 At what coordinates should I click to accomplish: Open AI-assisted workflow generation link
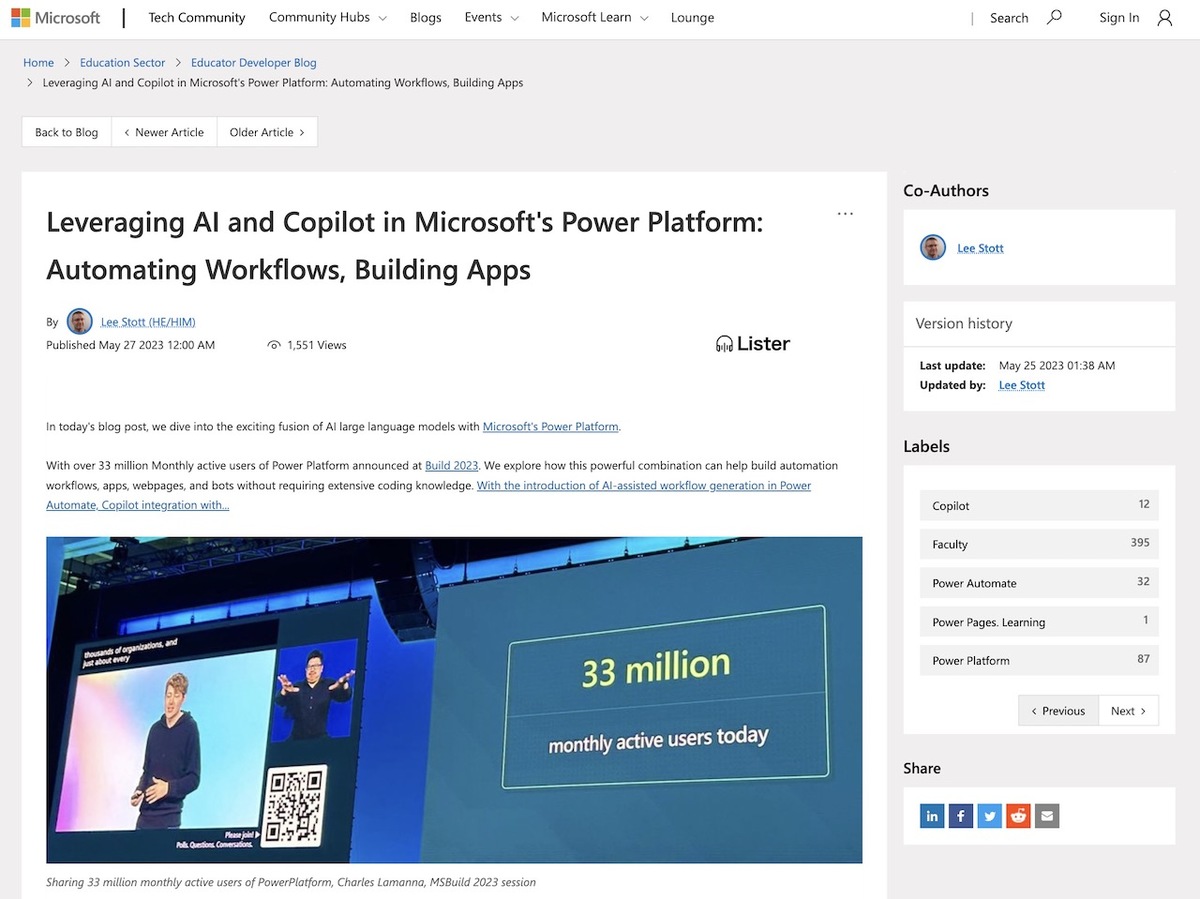[x=429, y=495]
